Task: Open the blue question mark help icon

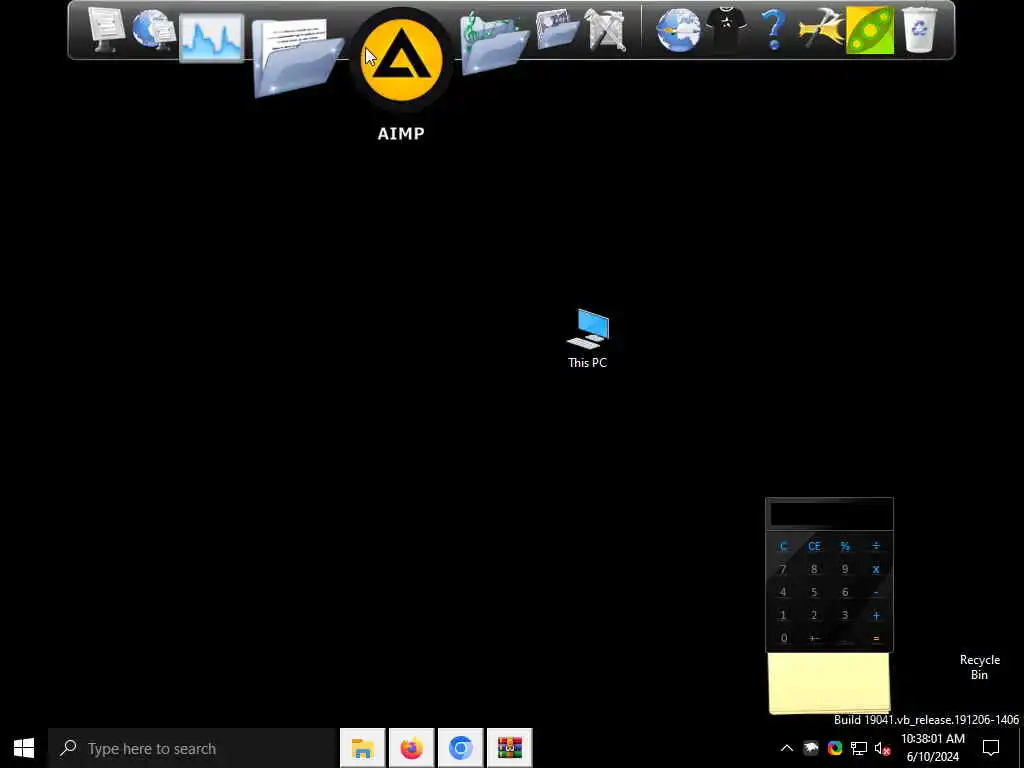Action: [774, 29]
